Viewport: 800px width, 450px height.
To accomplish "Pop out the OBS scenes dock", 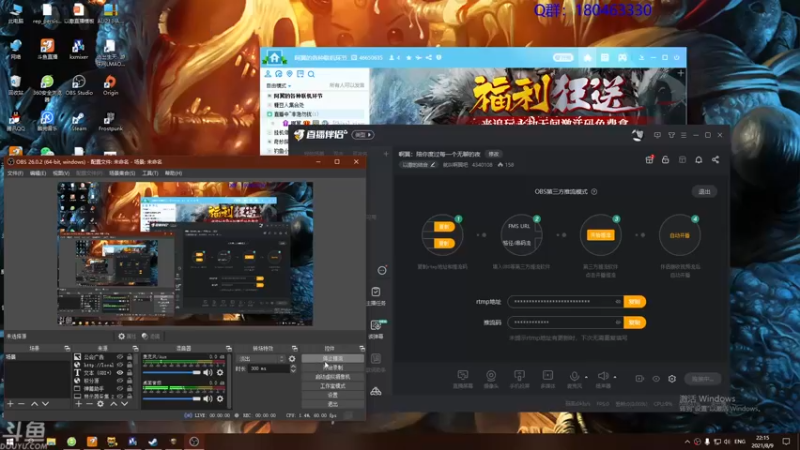I will coord(67,348).
